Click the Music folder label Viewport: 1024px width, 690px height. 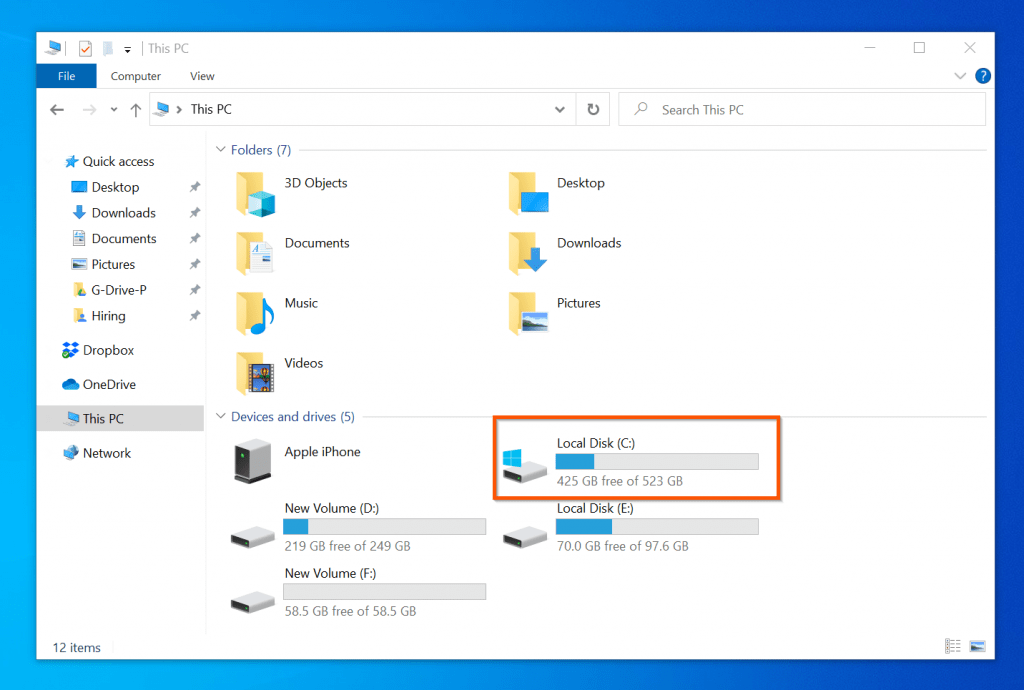coord(301,303)
